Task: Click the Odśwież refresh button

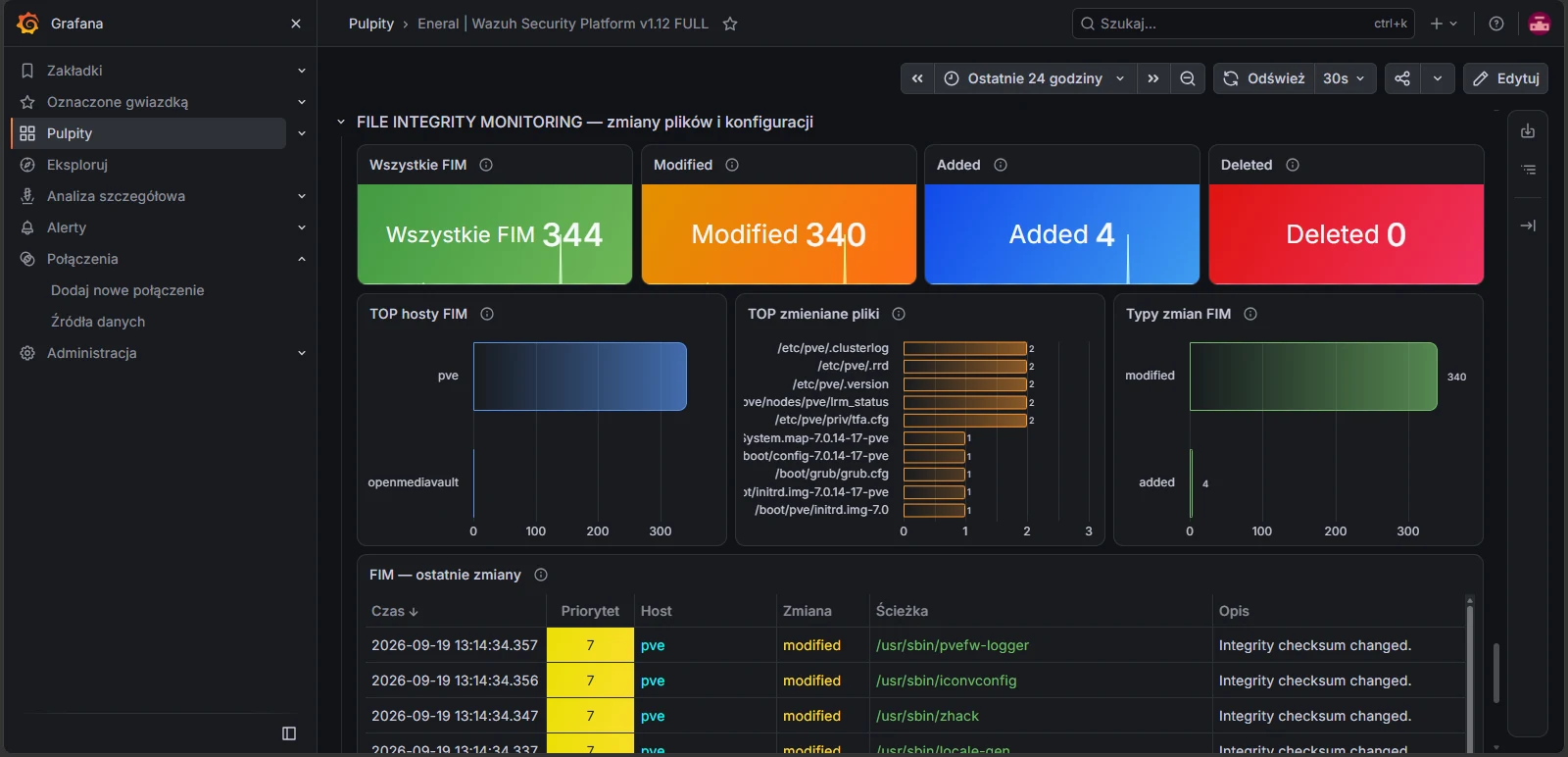Action: pyautogui.click(x=1264, y=78)
